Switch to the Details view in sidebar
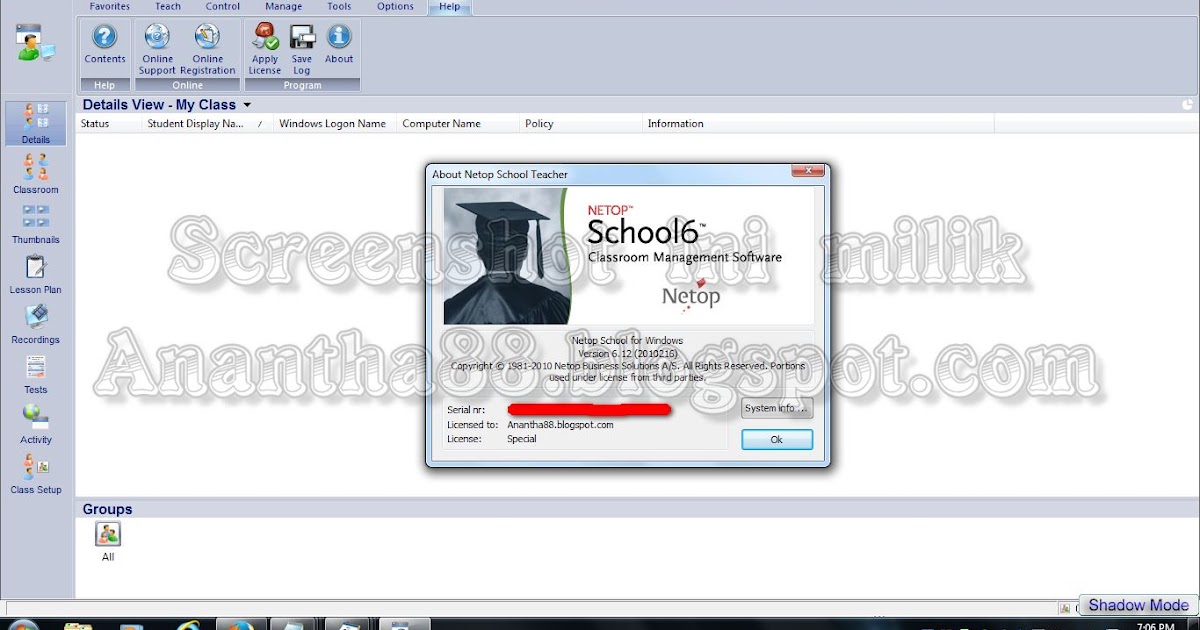 36,124
